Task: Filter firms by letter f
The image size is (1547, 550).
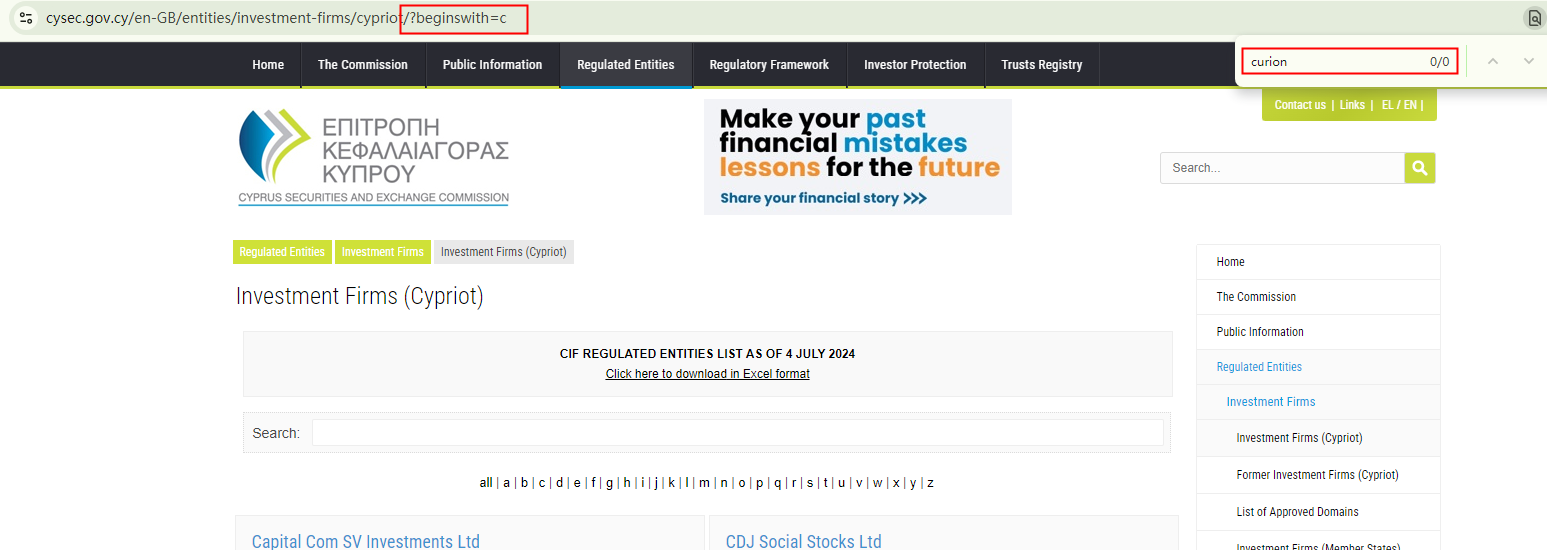Action: point(594,483)
